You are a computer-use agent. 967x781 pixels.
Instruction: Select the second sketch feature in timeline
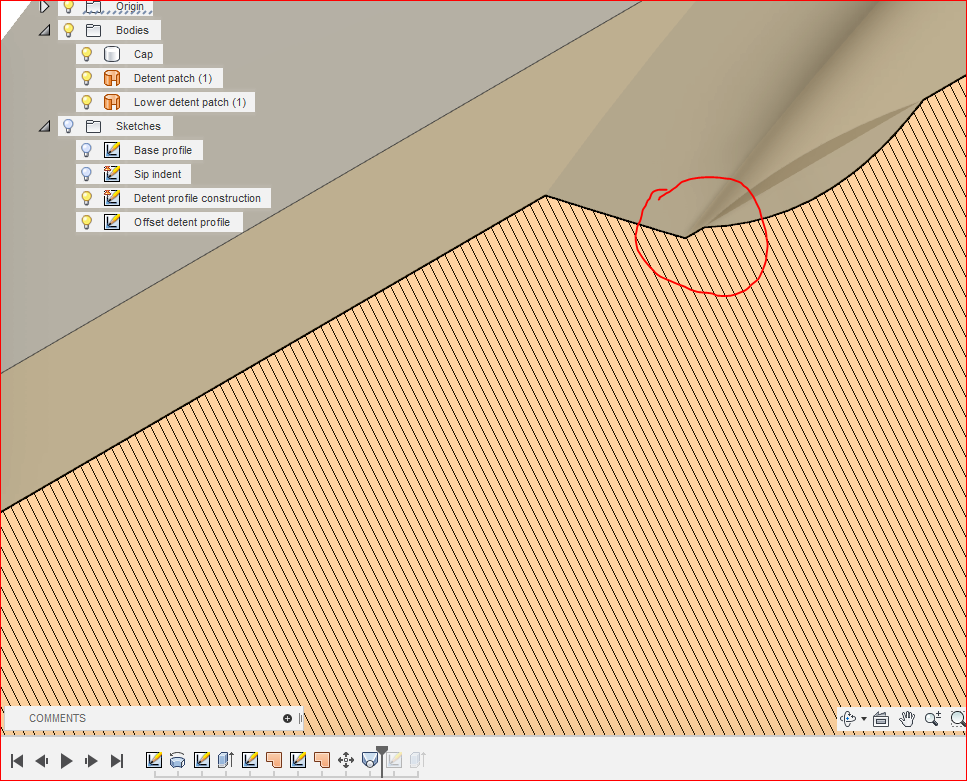[x=202, y=759]
